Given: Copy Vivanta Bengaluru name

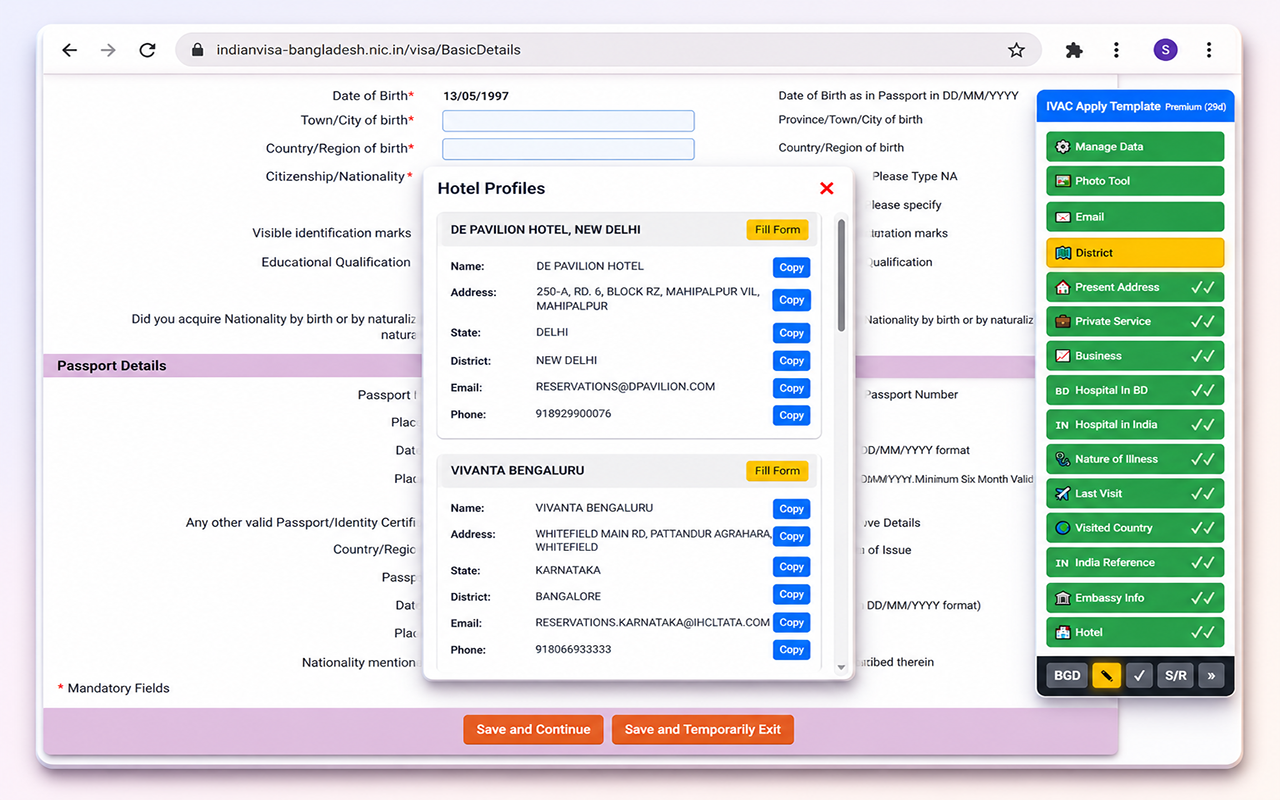Looking at the screenshot, I should tap(791, 509).
